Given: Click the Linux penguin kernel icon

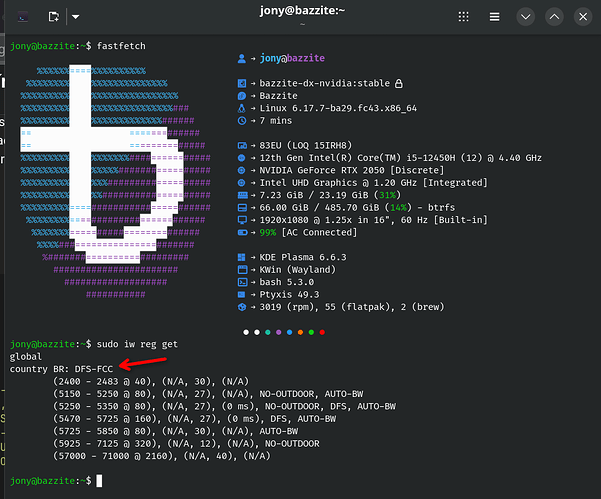Looking at the screenshot, I should [242, 109].
